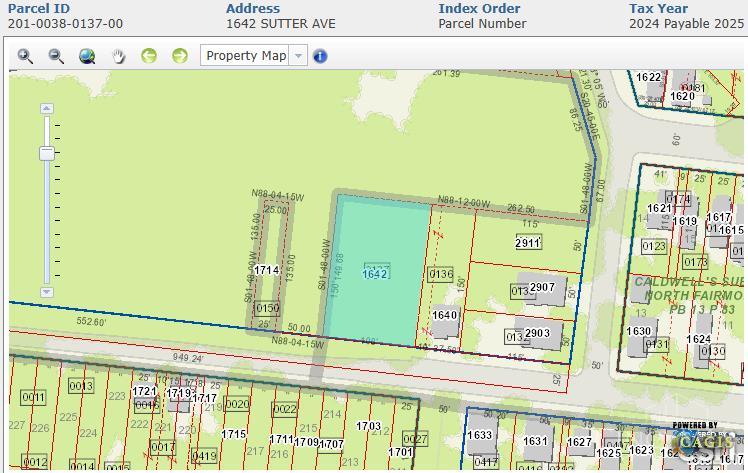Screen dimensions: 748x473
Task: Select the building at 2907
Action: point(543,288)
